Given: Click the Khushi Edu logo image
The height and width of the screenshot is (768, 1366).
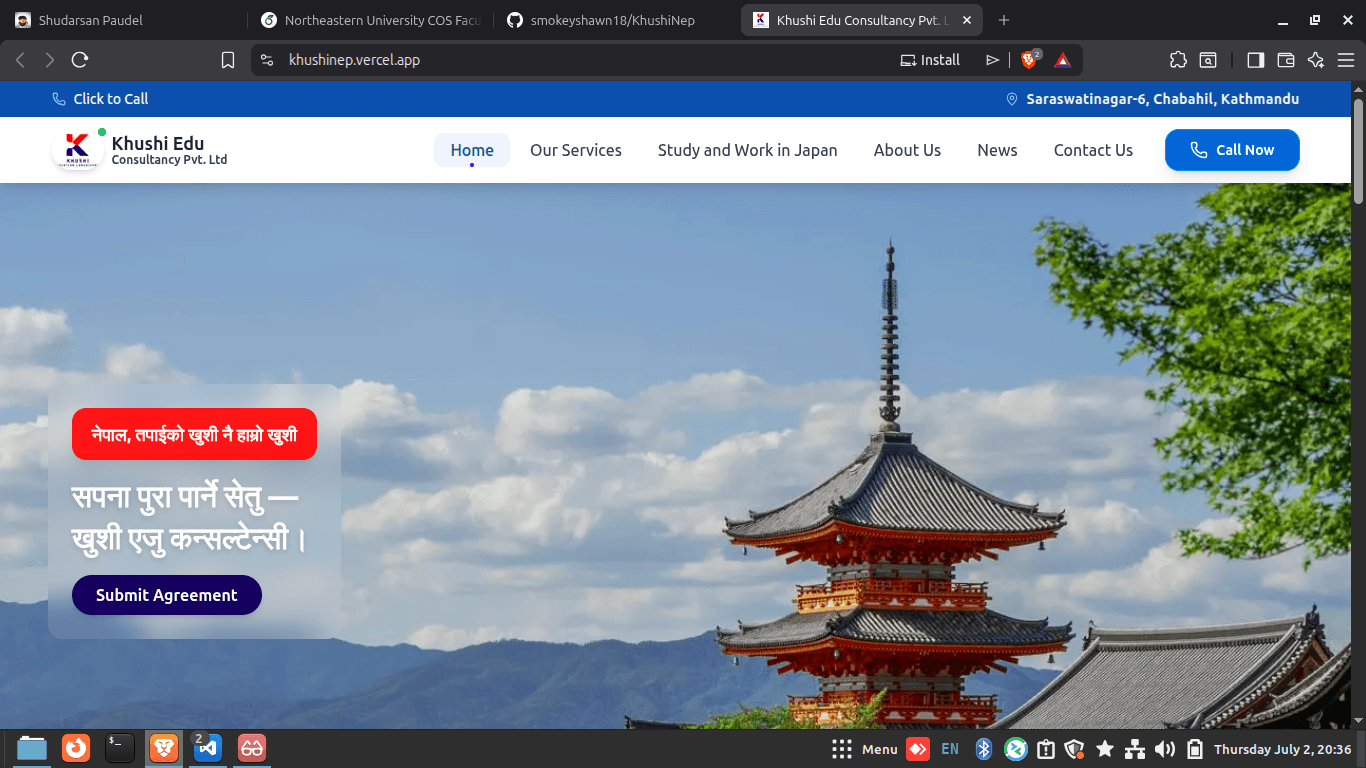Looking at the screenshot, I should click(78, 149).
